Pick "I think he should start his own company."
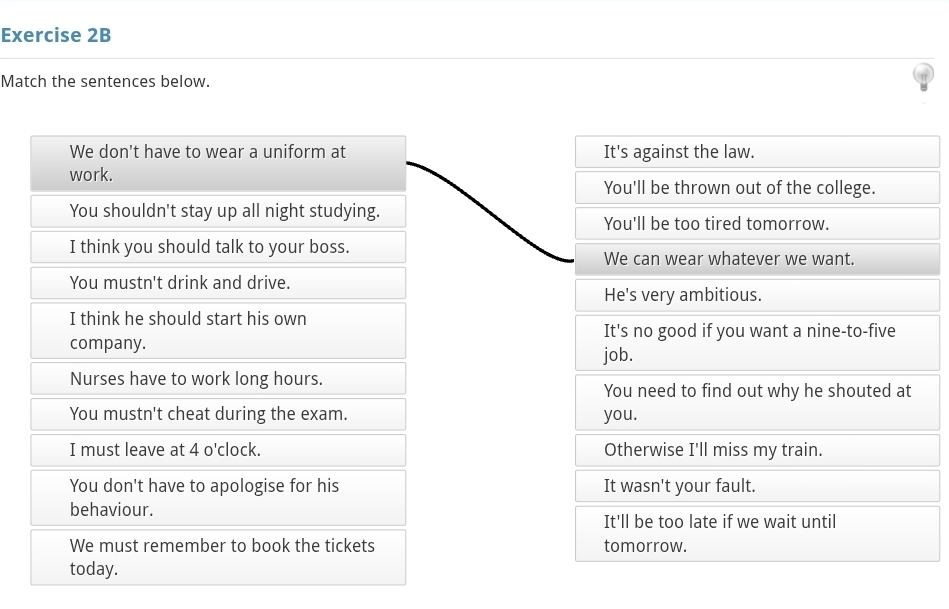949x609 pixels. [218, 331]
